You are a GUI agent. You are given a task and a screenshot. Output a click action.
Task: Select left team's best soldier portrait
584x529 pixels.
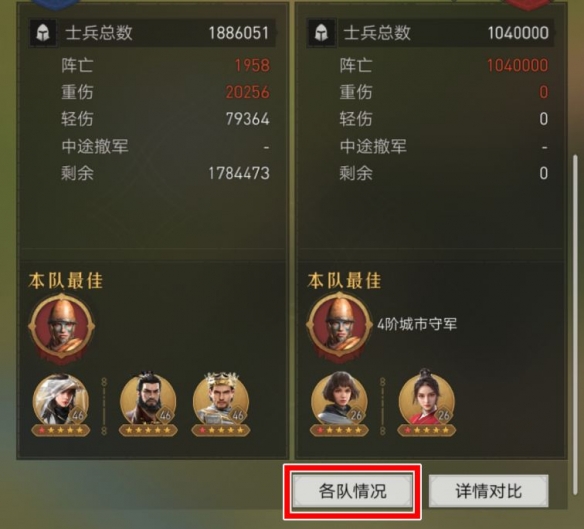point(61,327)
